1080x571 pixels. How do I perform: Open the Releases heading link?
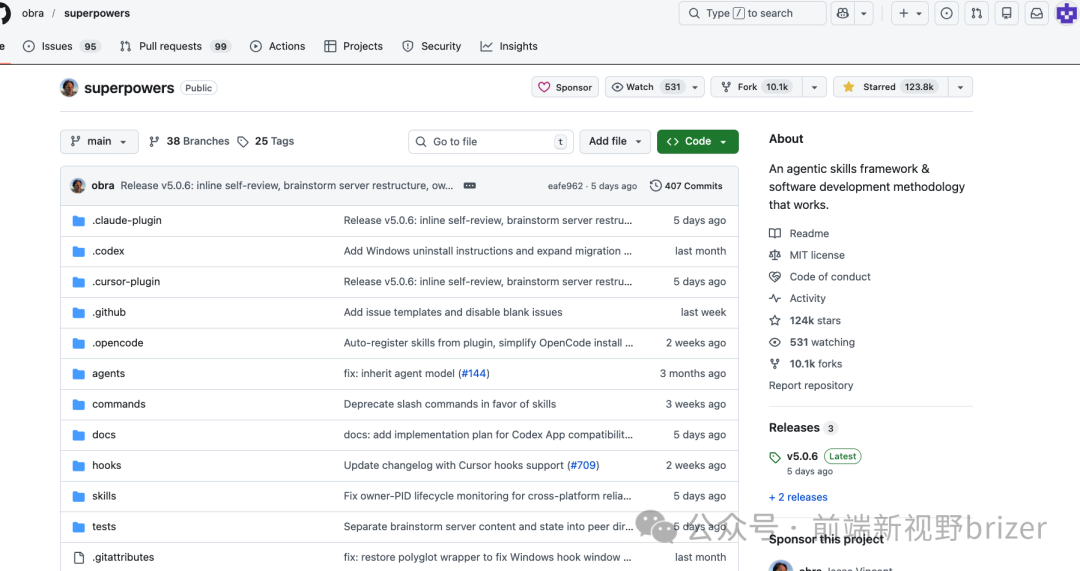point(802,428)
